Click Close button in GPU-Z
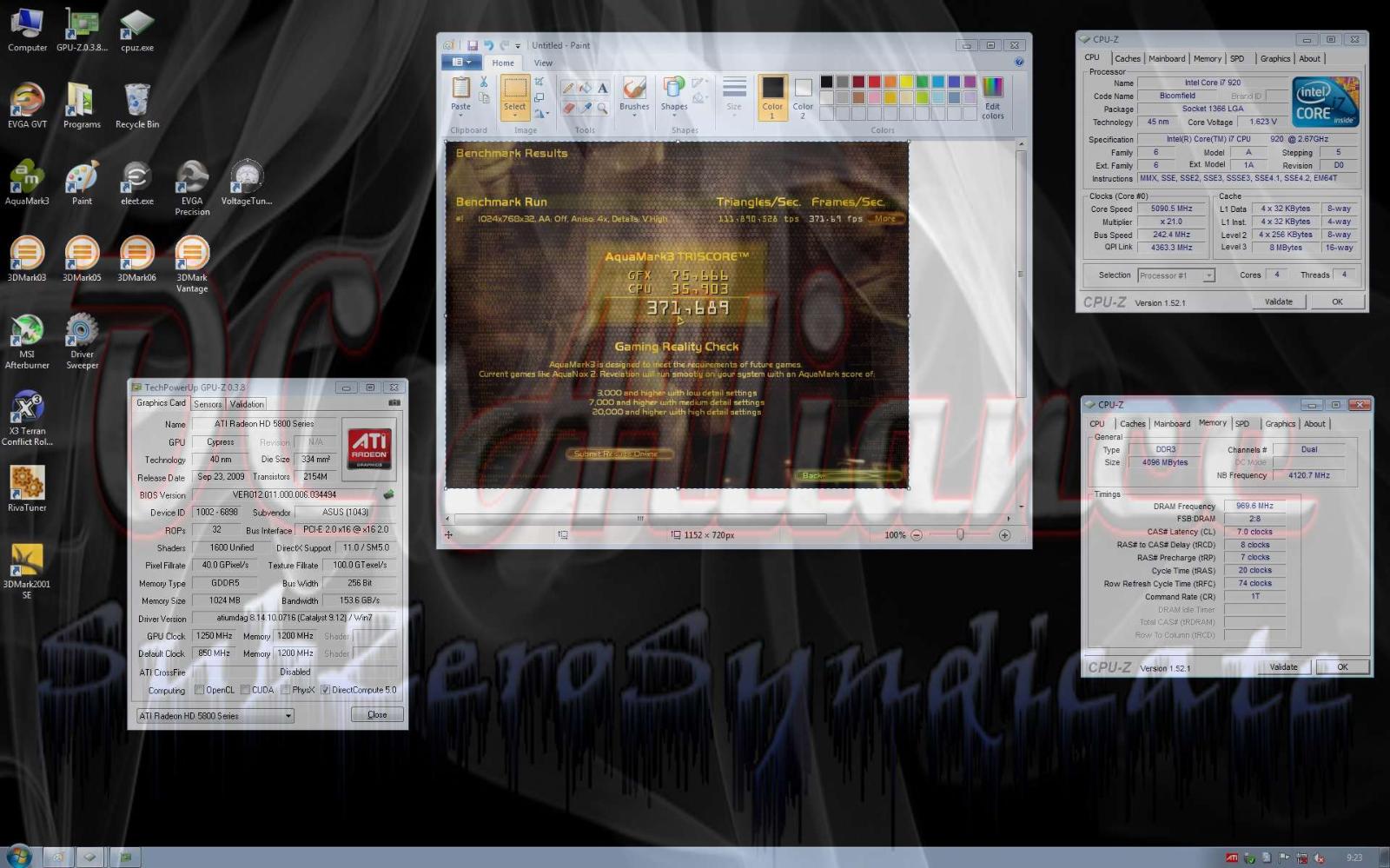Screen dimensions: 1390x868 [x=377, y=714]
